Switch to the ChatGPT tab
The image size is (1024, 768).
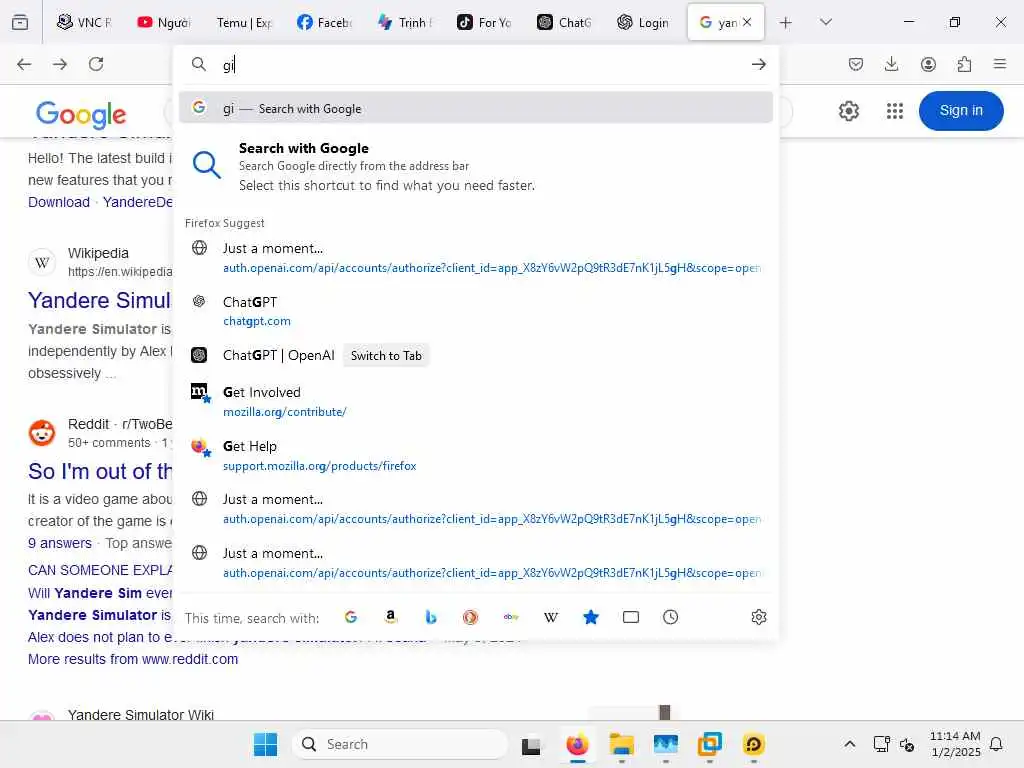pyautogui.click(x=564, y=23)
